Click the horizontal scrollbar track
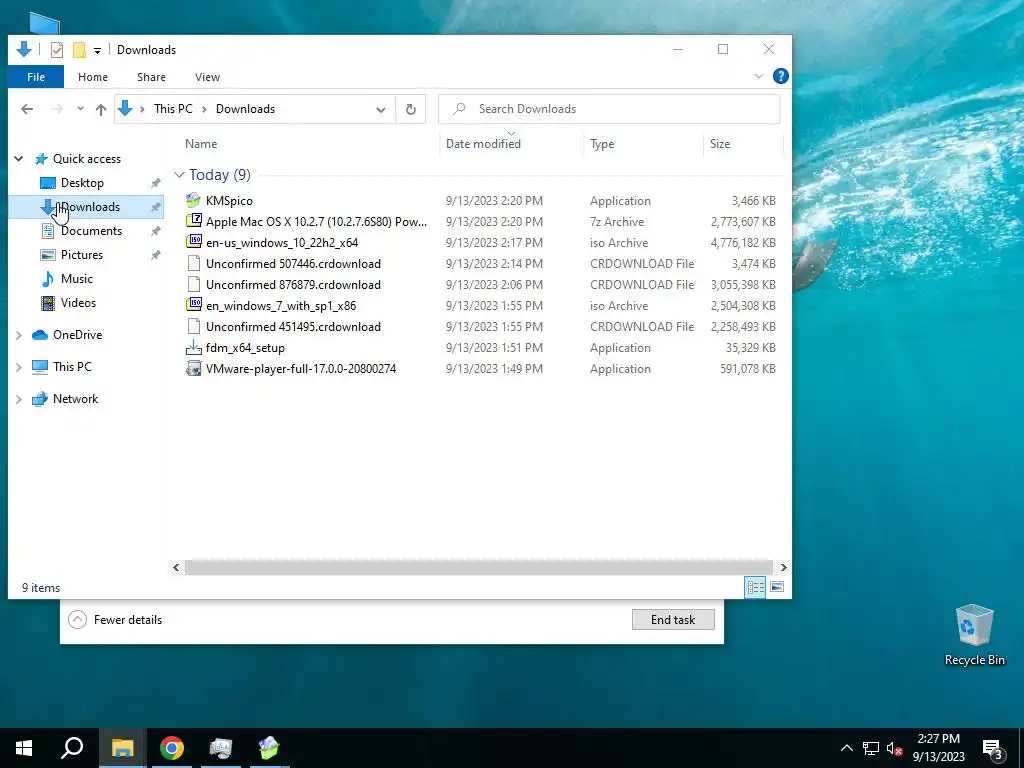 (x=479, y=567)
